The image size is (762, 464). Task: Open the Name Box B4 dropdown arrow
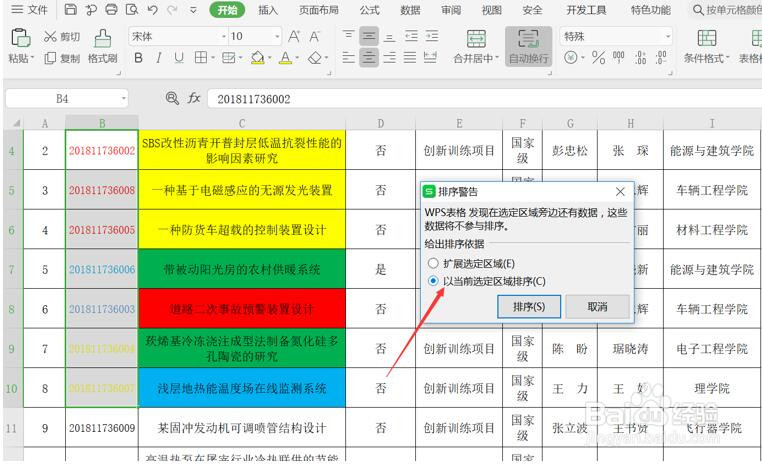123,99
